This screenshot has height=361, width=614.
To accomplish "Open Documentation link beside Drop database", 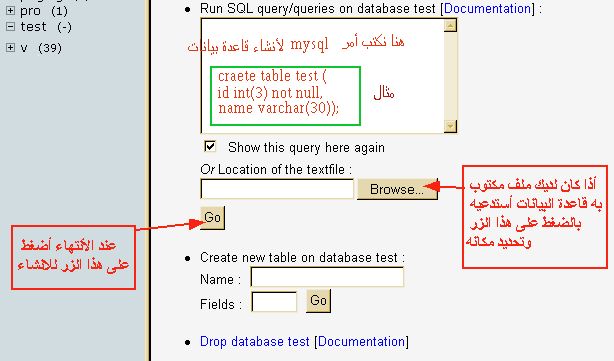I will [x=361, y=341].
